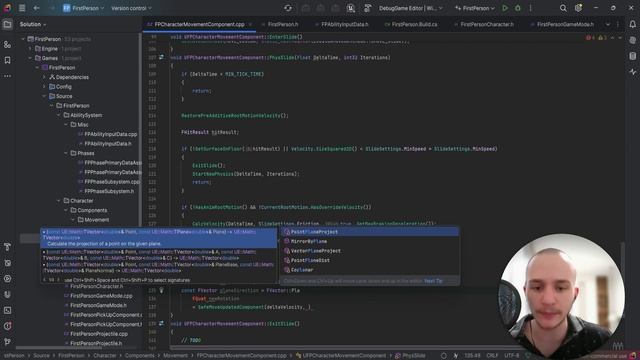Click the UFPCharacterMovementComponent breadcrumb
This screenshot has width=640, height=360.
(x=340, y=356)
